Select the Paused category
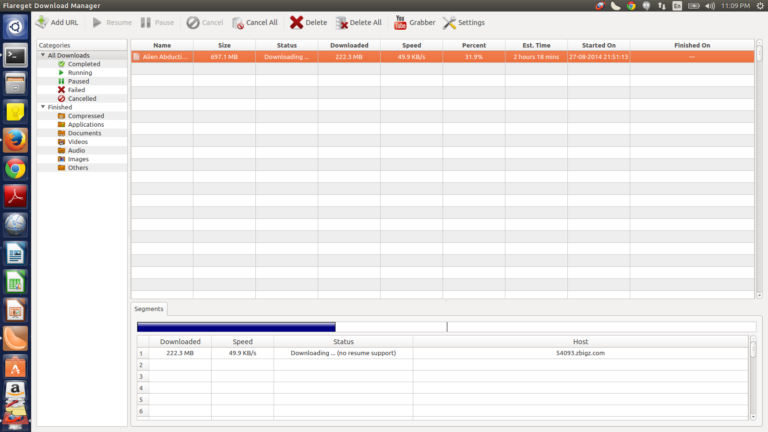This screenshot has width=768, height=432. coord(78,81)
